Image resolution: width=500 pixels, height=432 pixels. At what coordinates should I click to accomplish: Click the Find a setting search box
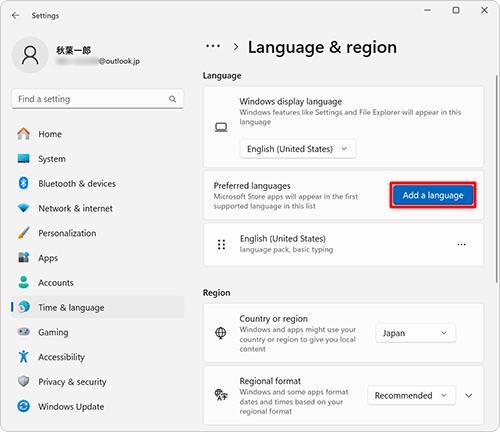coord(97,99)
